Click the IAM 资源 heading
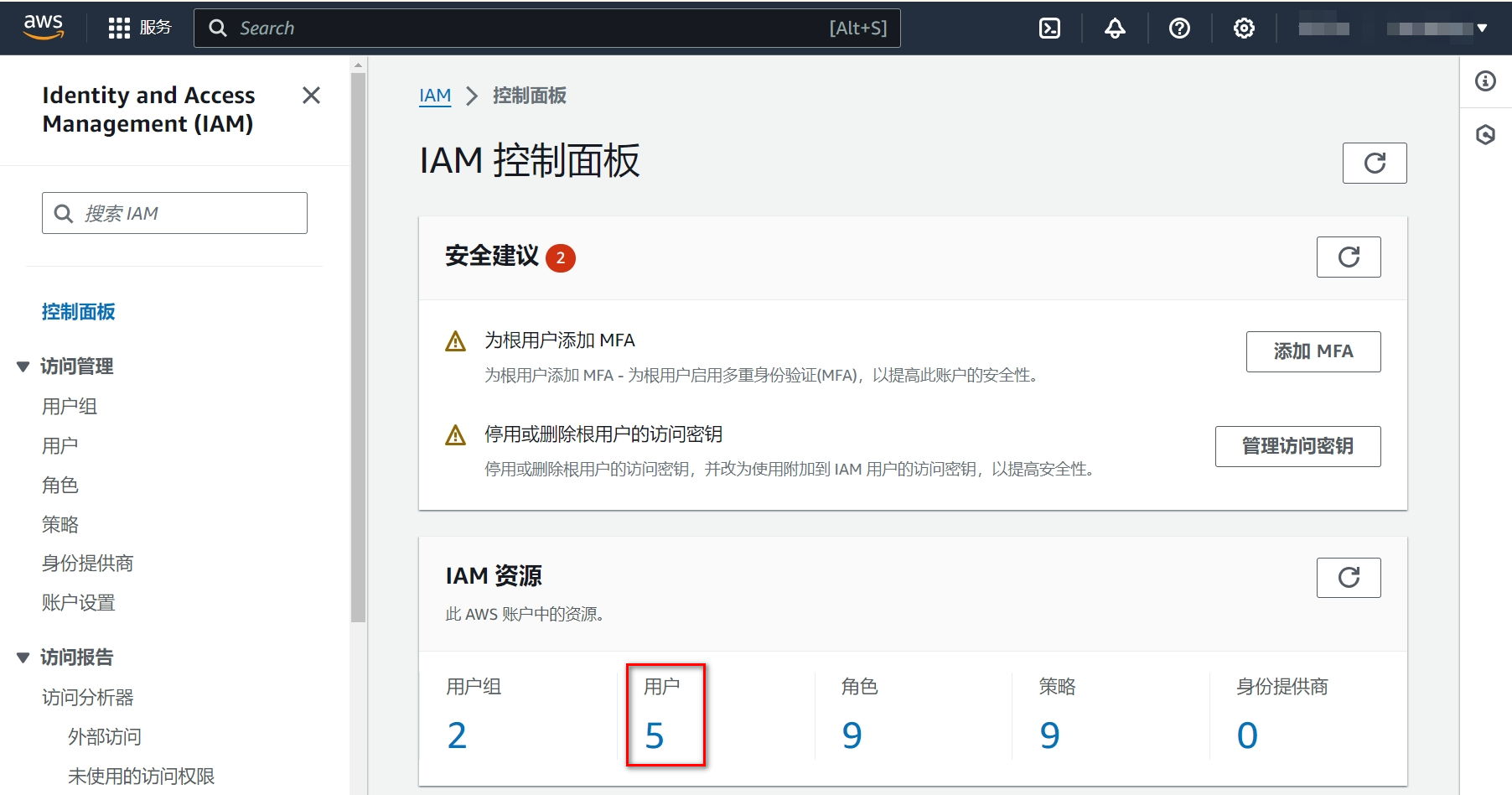Image resolution: width=1512 pixels, height=795 pixels. pyautogui.click(x=494, y=576)
